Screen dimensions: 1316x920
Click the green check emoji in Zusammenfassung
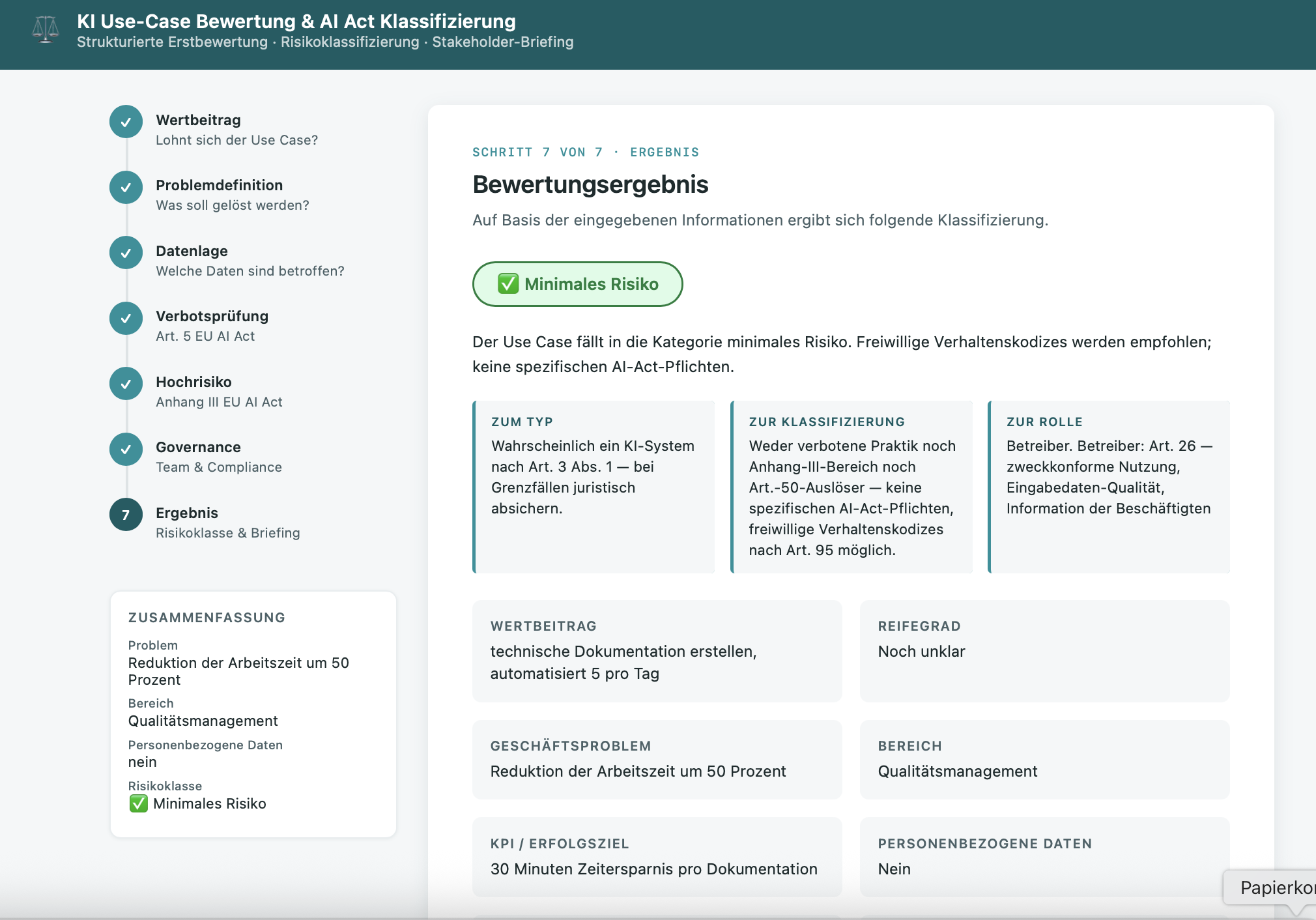(138, 803)
